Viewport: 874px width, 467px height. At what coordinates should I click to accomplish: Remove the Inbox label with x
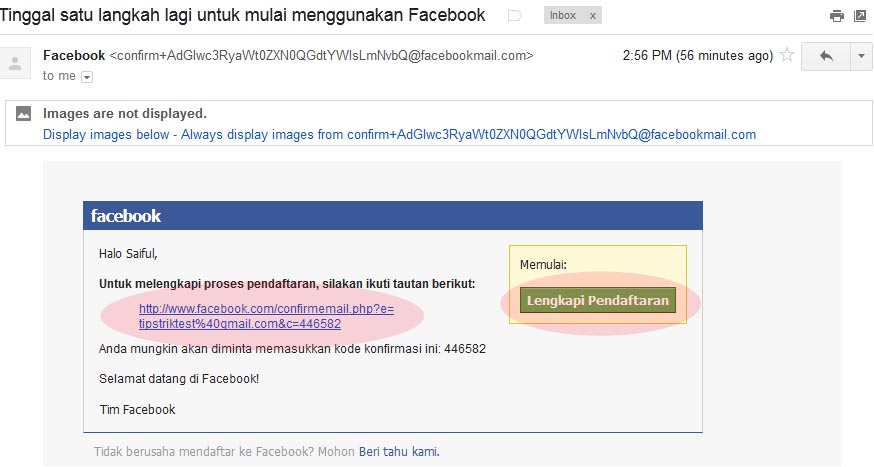click(593, 16)
